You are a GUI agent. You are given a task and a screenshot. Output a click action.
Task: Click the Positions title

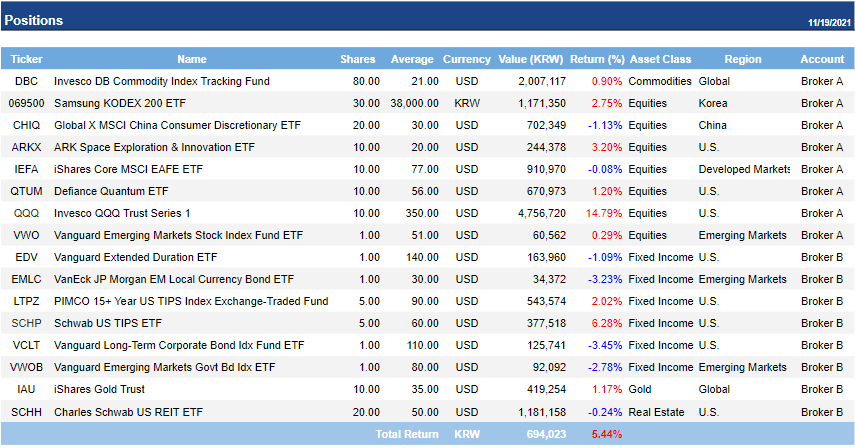click(33, 20)
